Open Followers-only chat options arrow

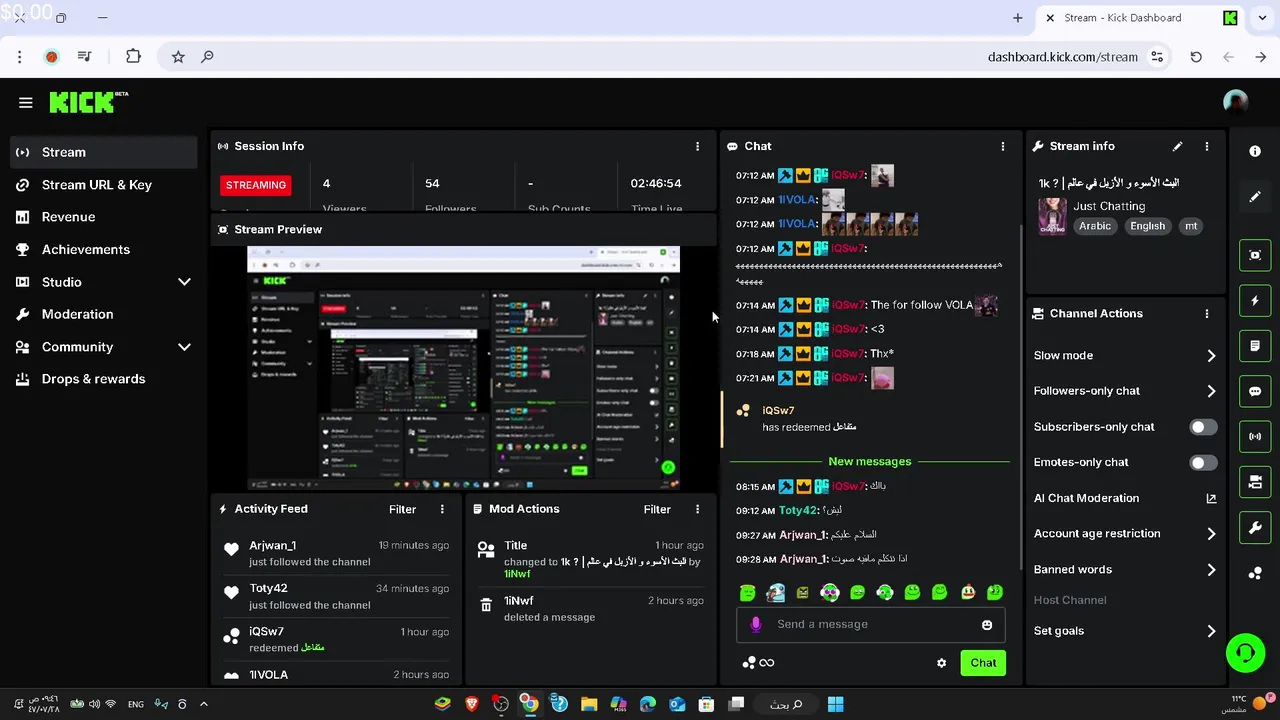tap(1211, 391)
